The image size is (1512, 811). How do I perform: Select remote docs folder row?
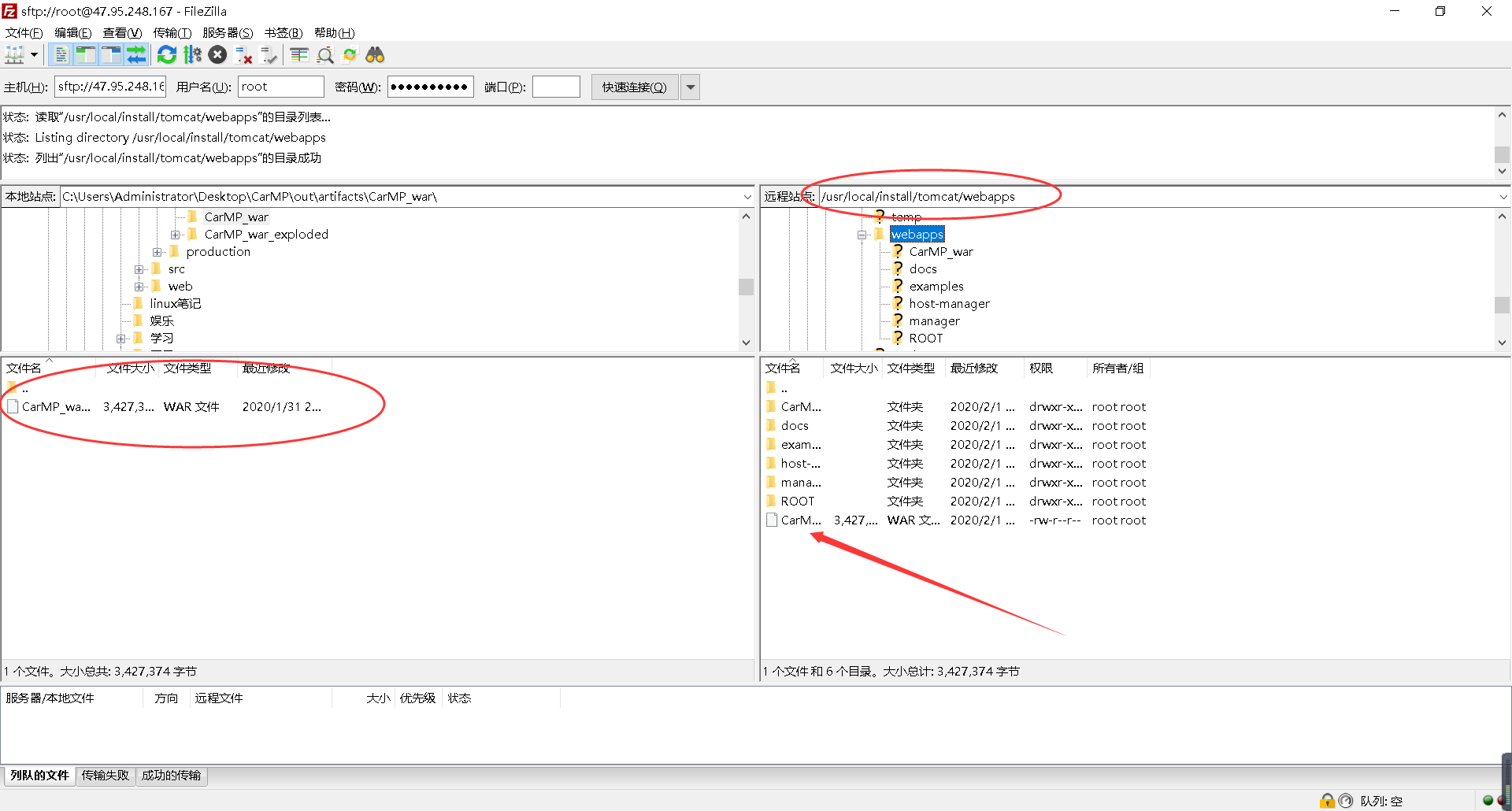point(956,426)
